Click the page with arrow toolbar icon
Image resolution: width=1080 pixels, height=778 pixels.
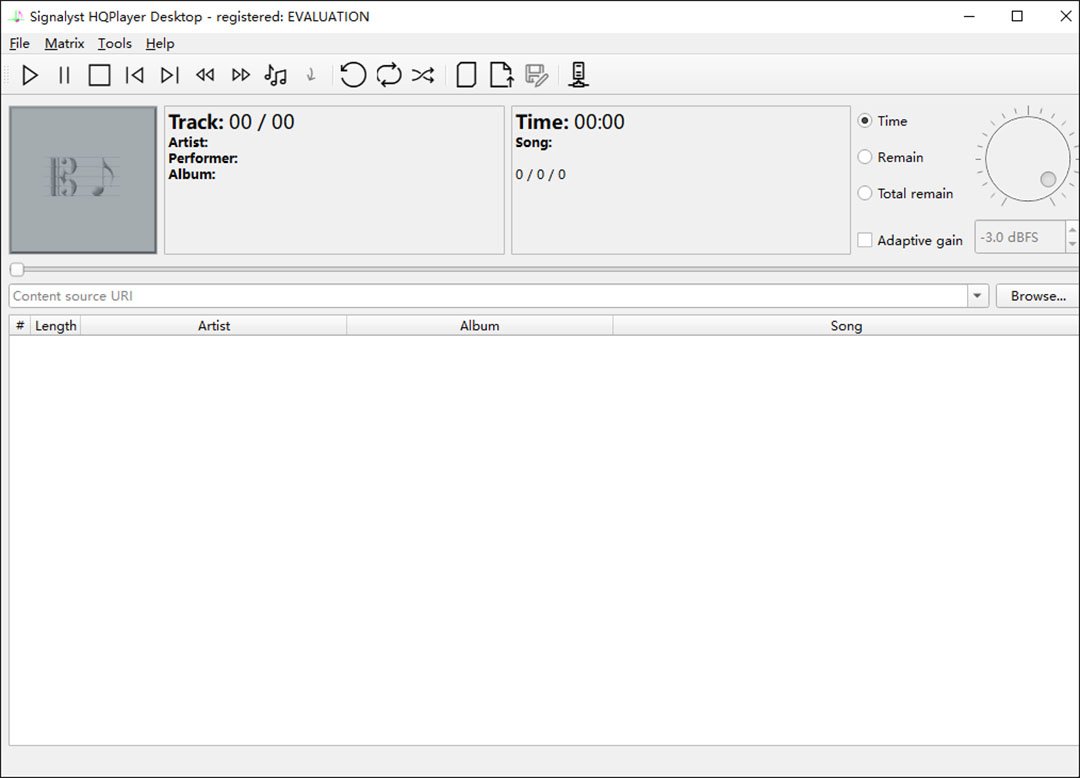501,75
